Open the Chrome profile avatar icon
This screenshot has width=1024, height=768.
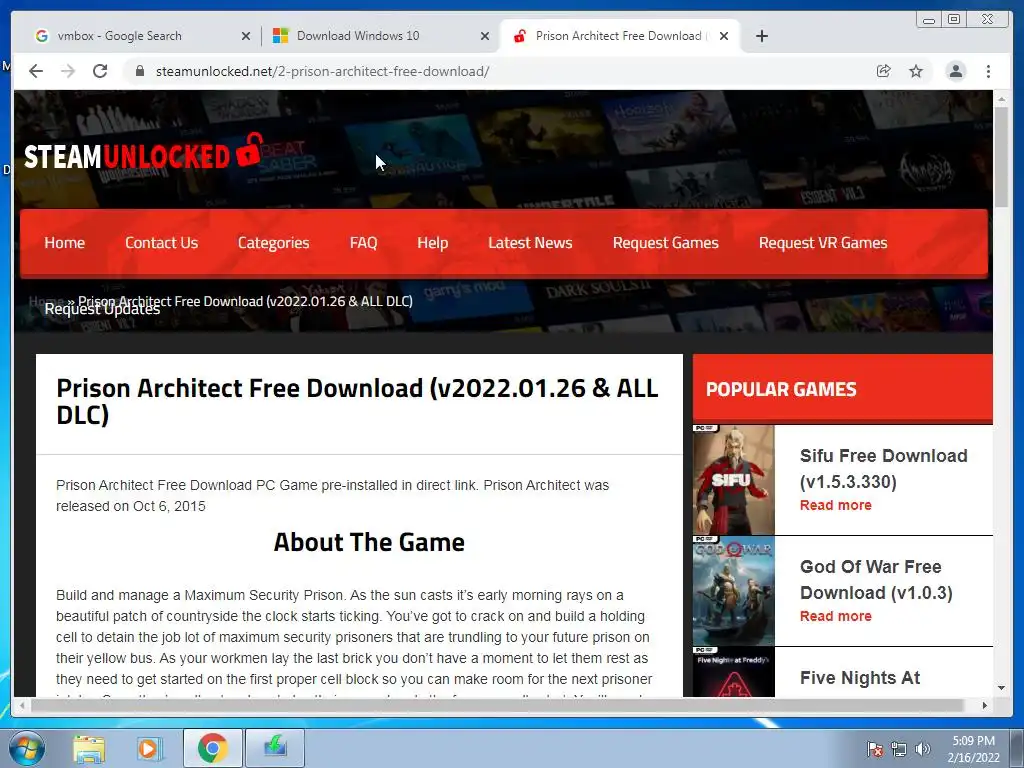pyautogui.click(x=955, y=71)
